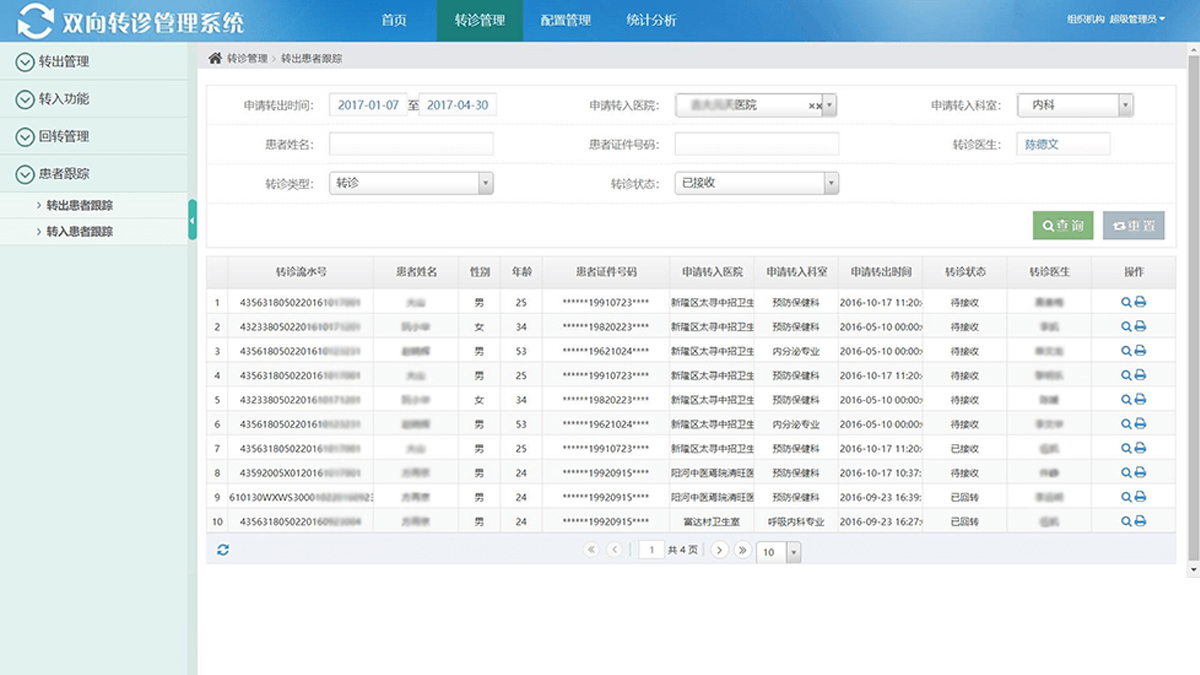Click the refresh icon below the table

[223, 550]
